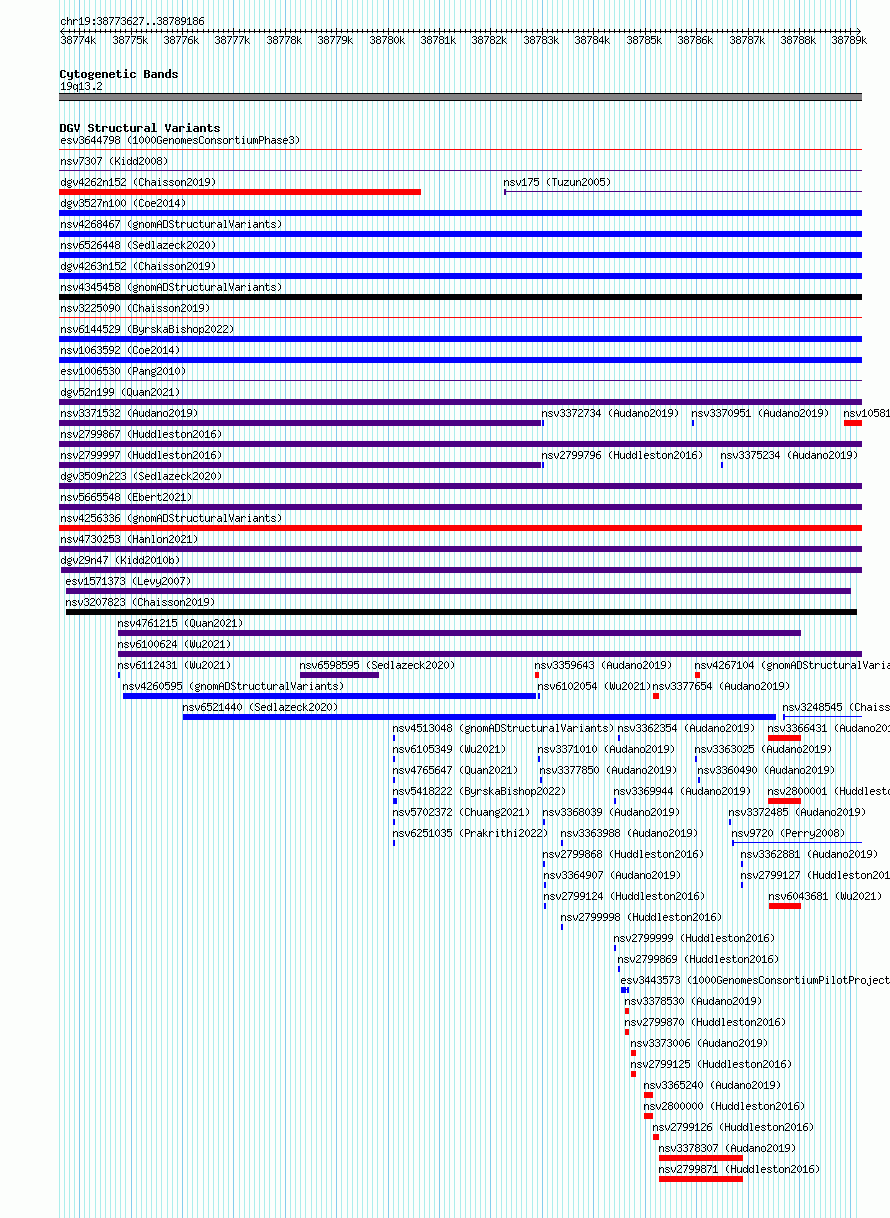Click black bar of nsv3207823 variant
The height and width of the screenshot is (1218, 890).
(x=461, y=612)
